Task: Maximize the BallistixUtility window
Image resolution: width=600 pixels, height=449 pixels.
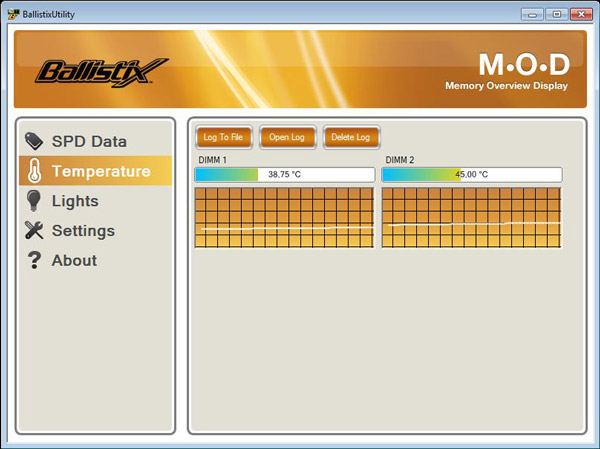Action: point(557,15)
